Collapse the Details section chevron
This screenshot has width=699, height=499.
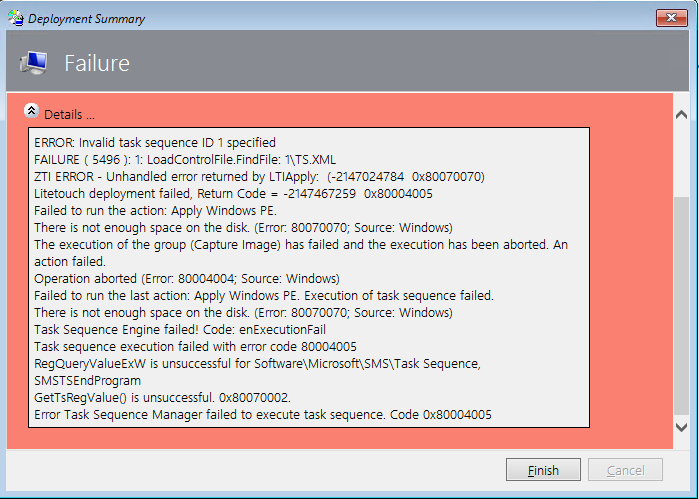click(x=30, y=112)
